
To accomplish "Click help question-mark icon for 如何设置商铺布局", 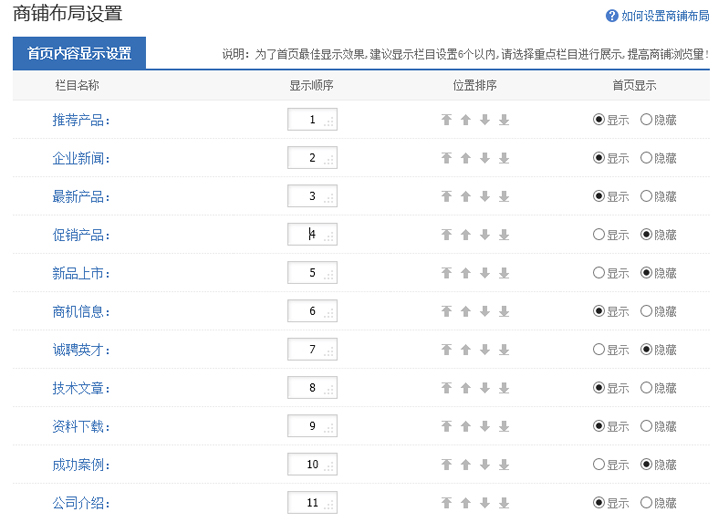I will click(611, 16).
